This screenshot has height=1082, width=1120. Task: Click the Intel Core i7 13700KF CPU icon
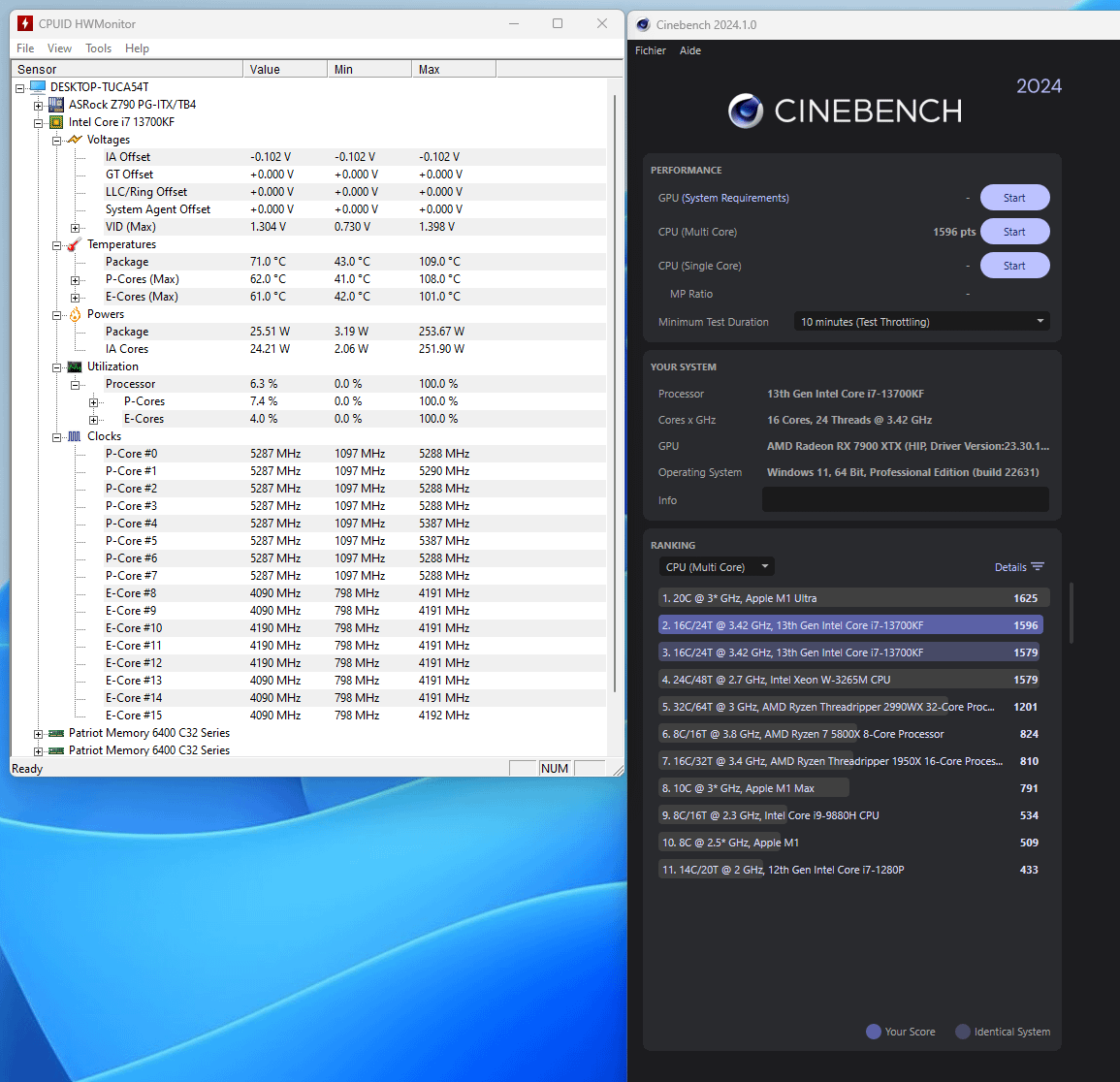pos(55,122)
